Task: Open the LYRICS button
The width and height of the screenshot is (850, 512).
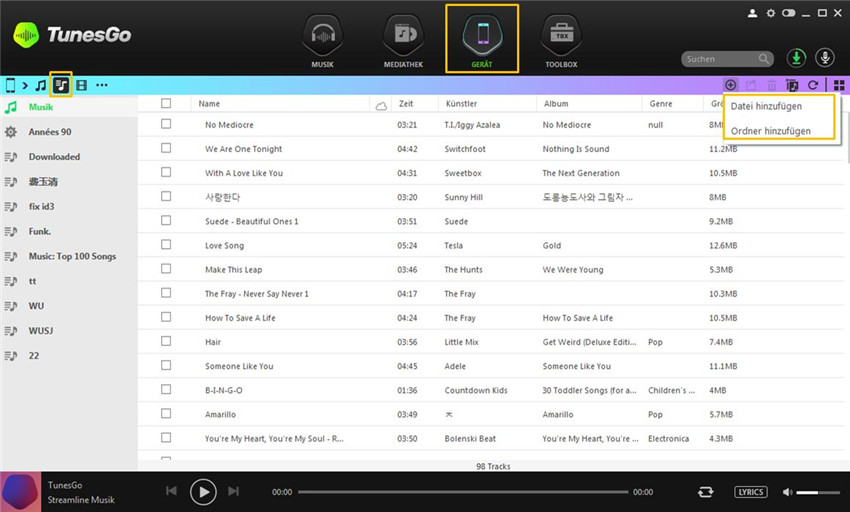Action: pos(751,492)
